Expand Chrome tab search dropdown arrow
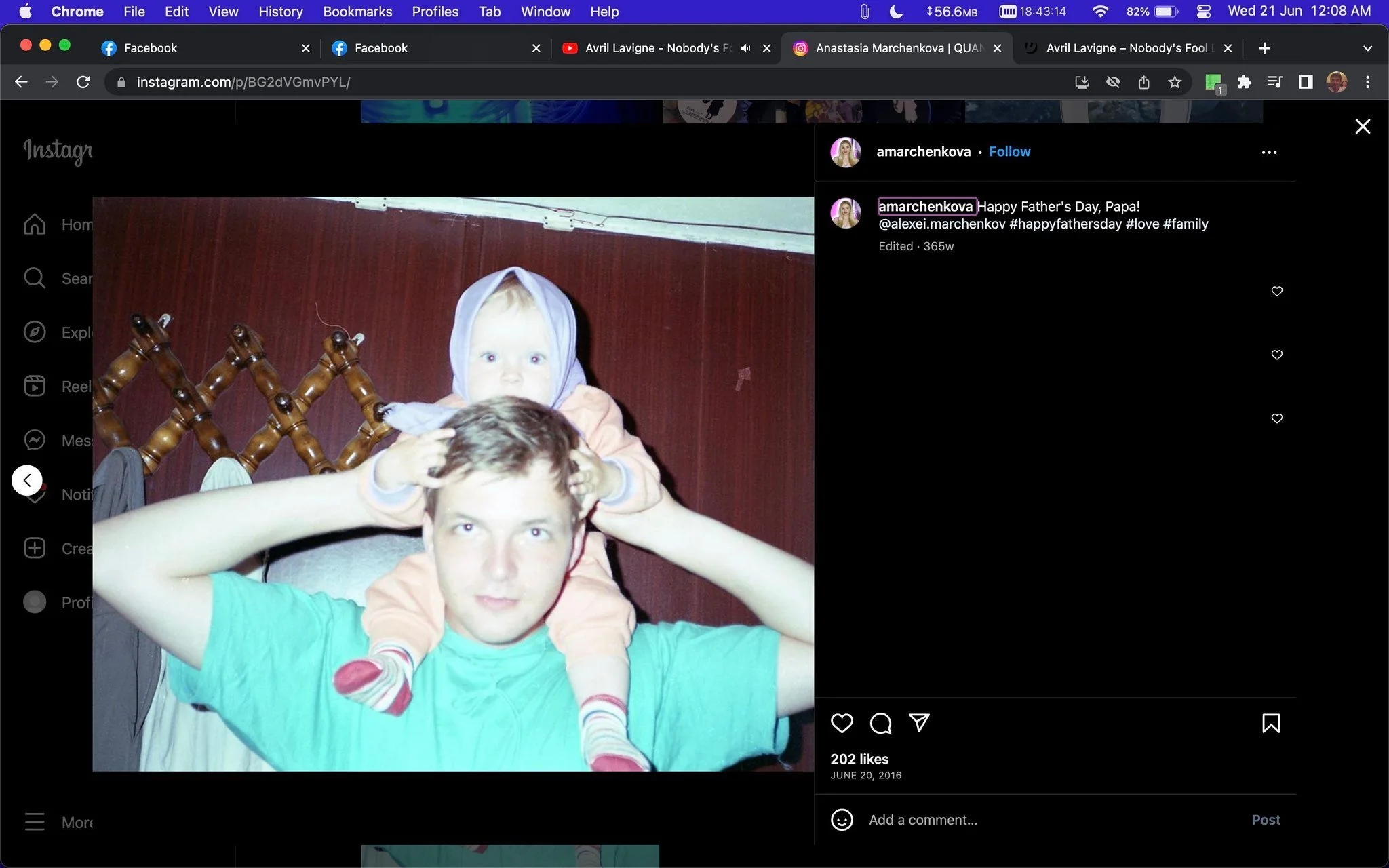This screenshot has height=868, width=1389. click(x=1367, y=48)
